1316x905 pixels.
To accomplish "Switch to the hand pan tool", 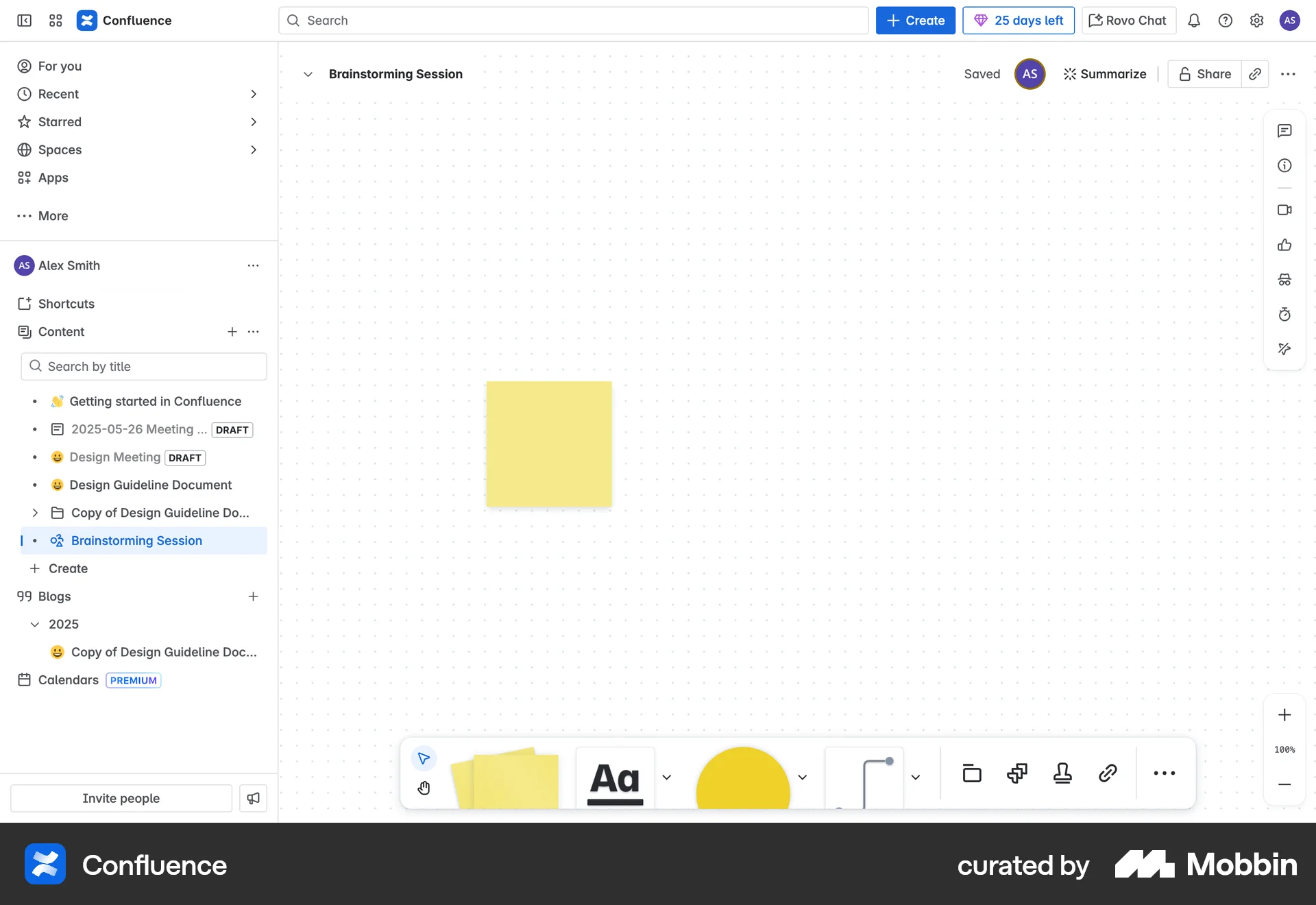I will tap(424, 788).
